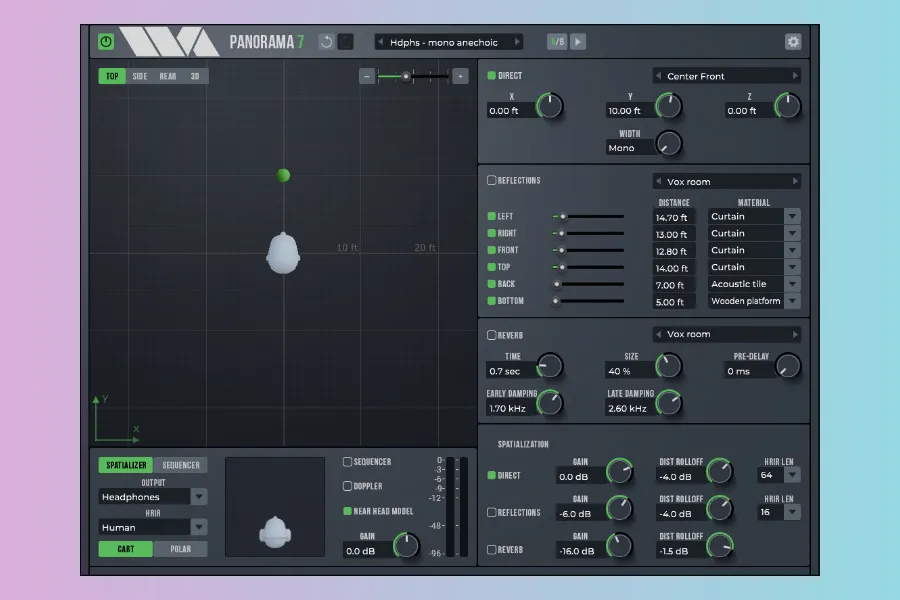Select Polar coordinate mode button
The width and height of the screenshot is (900, 600).
coord(181,549)
